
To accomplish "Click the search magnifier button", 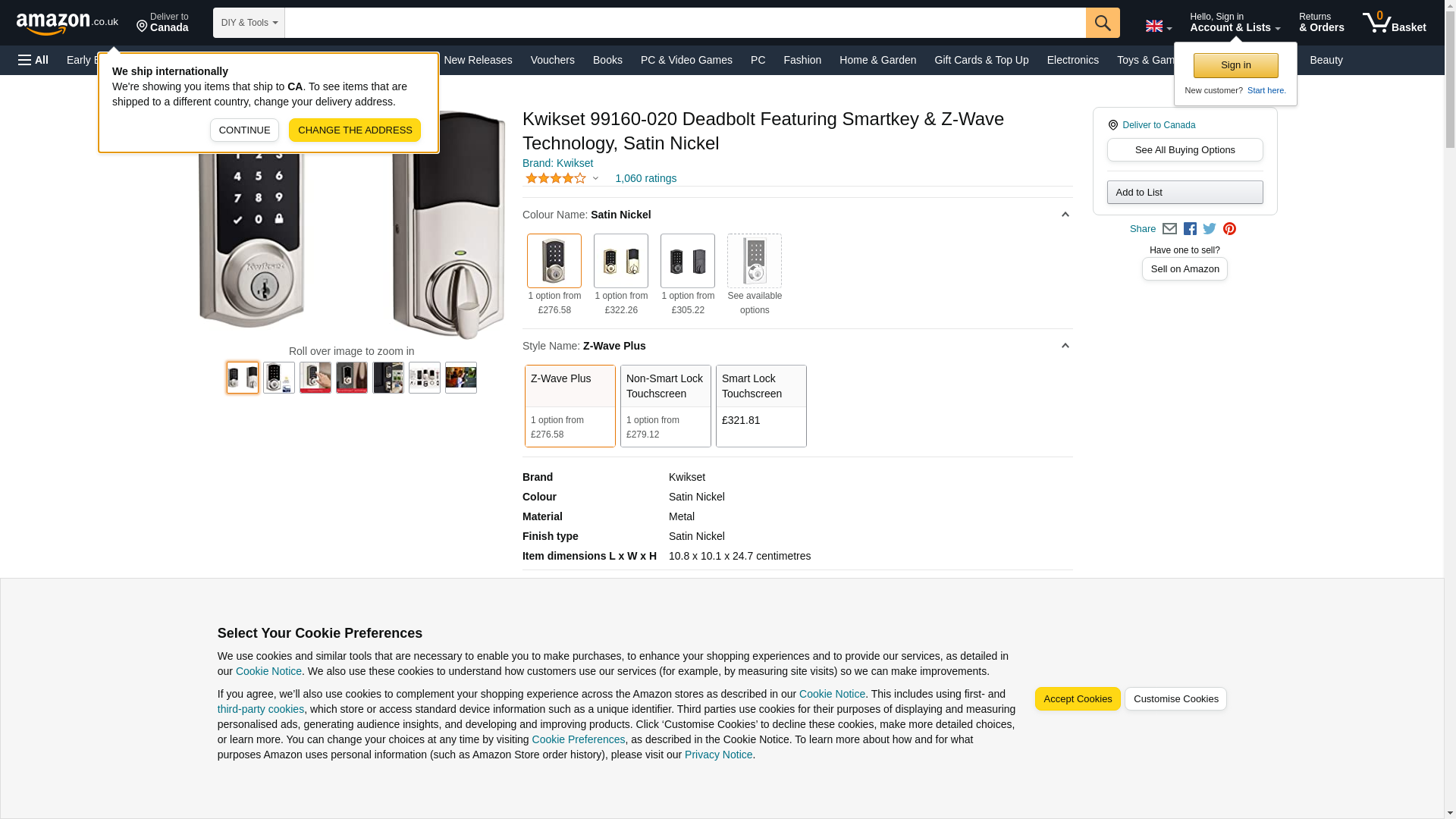I will tap(1103, 23).
